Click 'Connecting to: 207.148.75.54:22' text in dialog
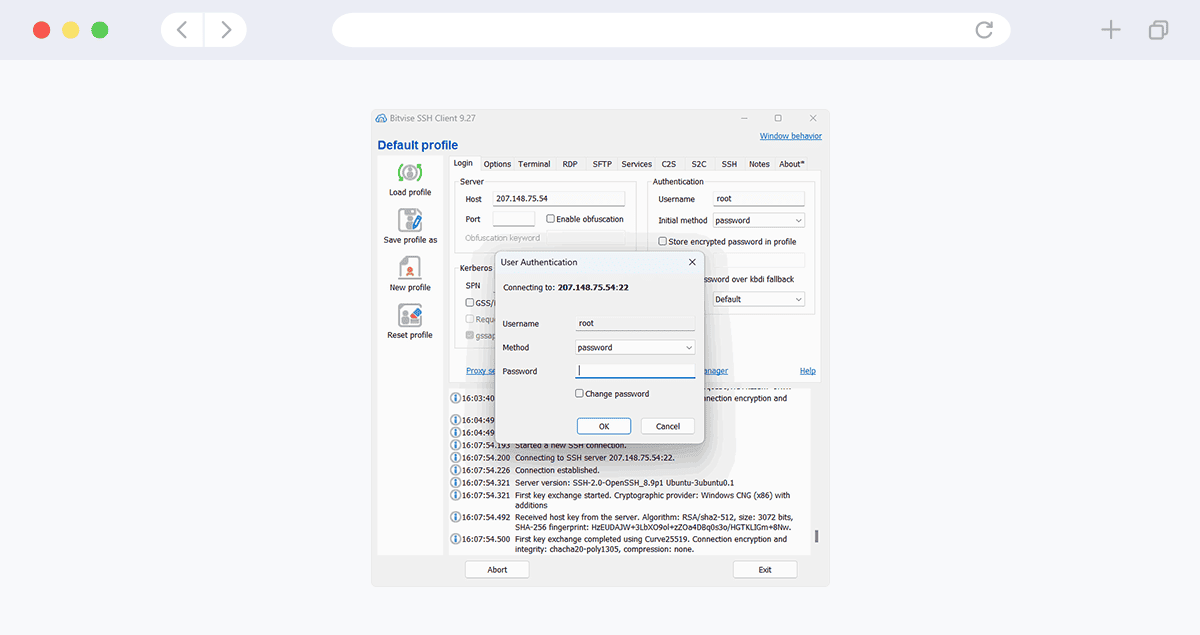This screenshot has height=635, width=1200. (x=566, y=287)
